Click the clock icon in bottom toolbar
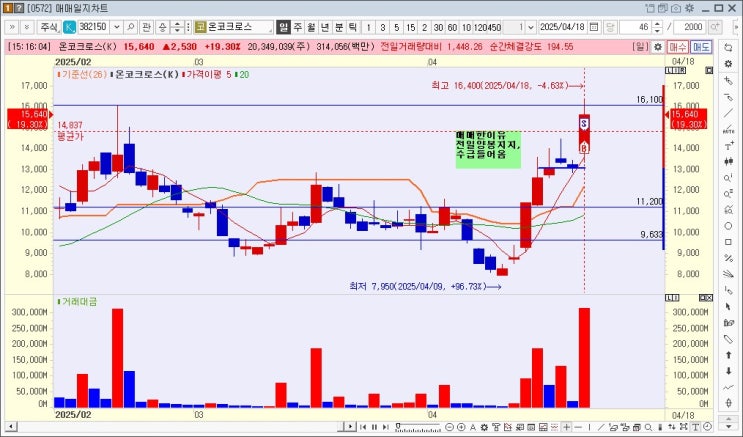The image size is (743, 437). [707, 427]
